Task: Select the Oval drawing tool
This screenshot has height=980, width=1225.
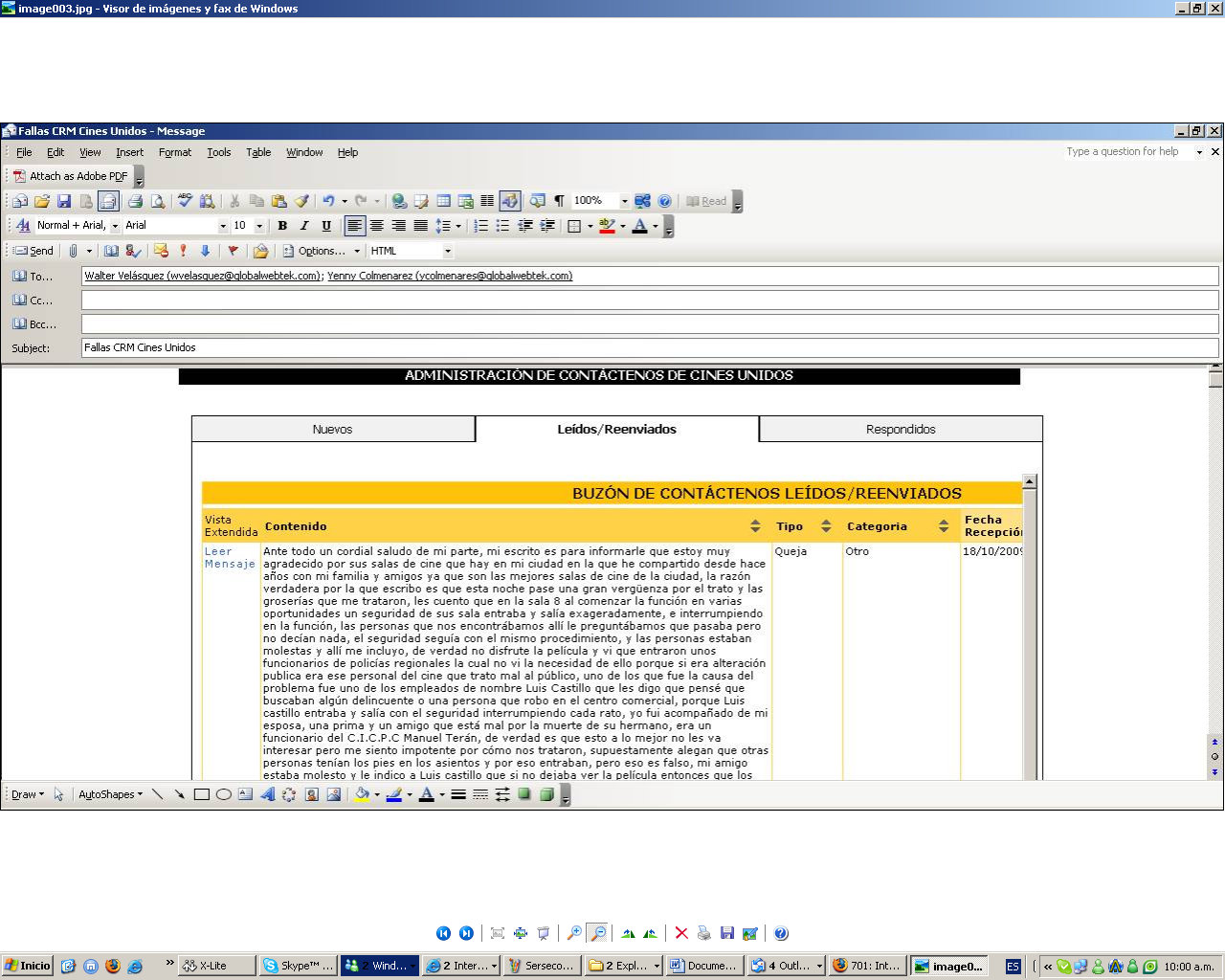Action: point(223,794)
